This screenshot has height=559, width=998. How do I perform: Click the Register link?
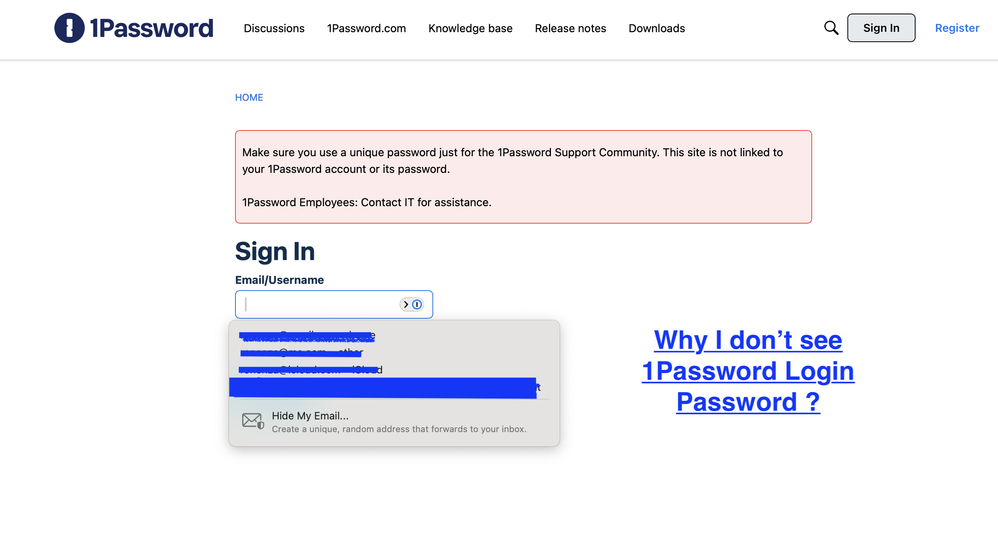coord(957,28)
